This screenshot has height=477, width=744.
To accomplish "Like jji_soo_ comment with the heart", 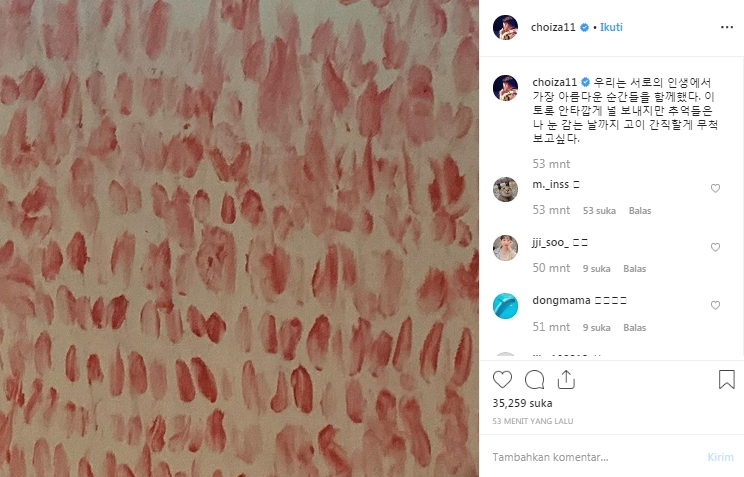I will [715, 247].
